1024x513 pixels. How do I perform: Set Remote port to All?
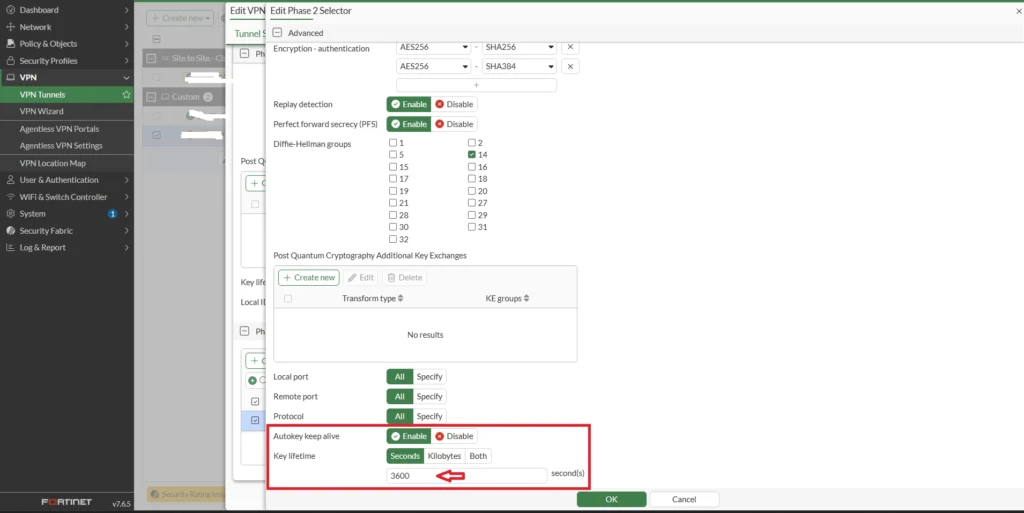[400, 396]
